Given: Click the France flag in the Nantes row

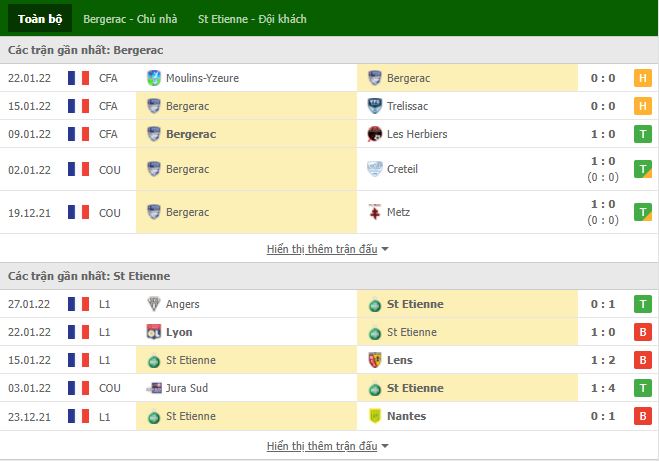Looking at the screenshot, I should click(79, 416).
